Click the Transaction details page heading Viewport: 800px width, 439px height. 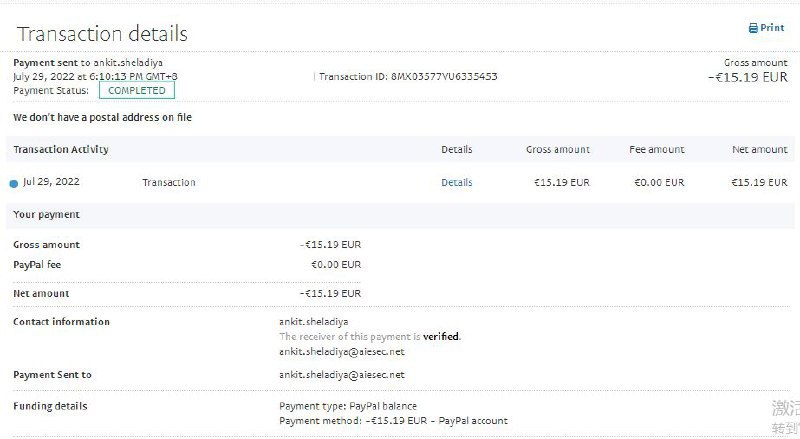point(102,33)
